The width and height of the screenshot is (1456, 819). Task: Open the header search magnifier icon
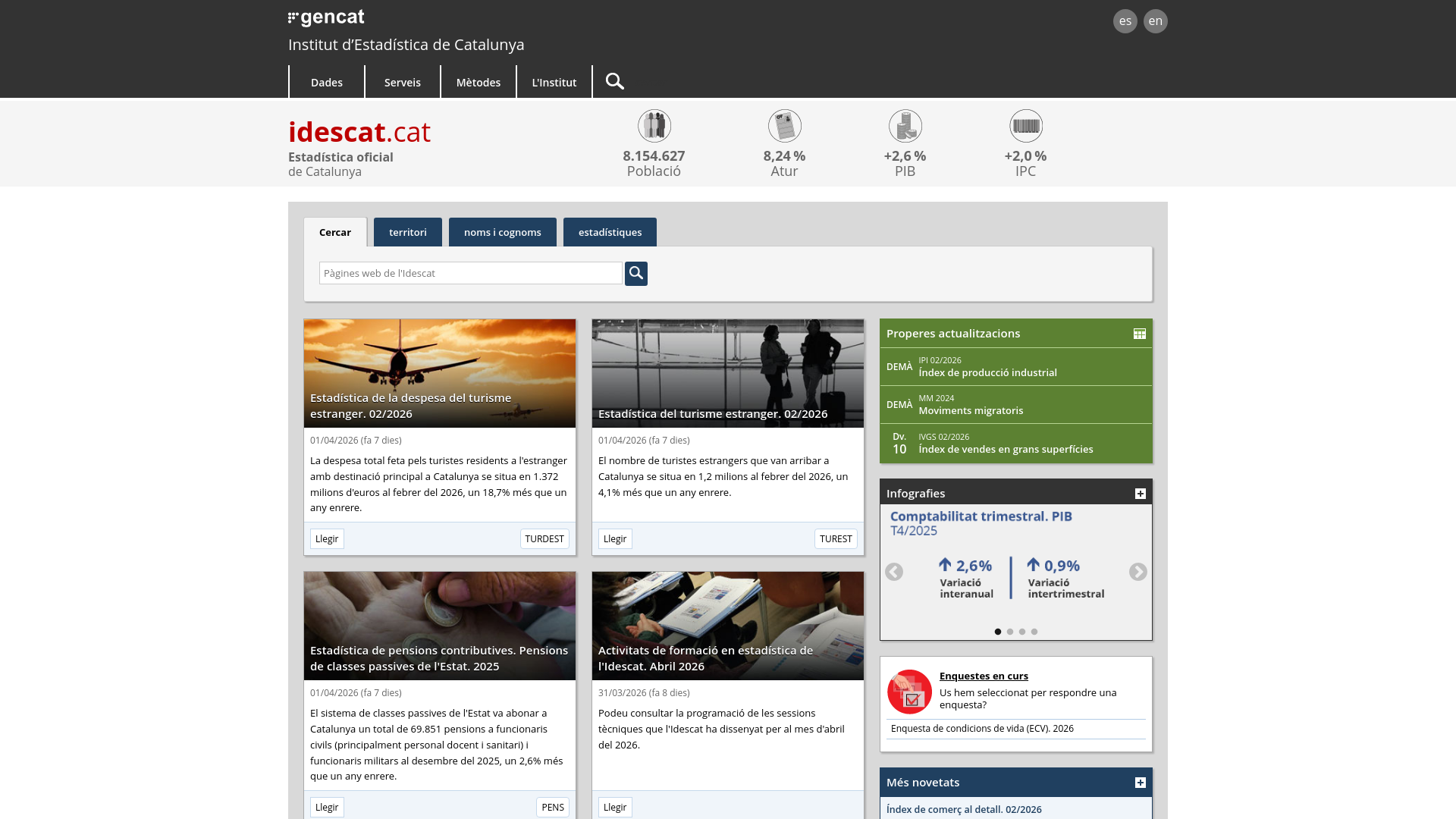pos(615,81)
